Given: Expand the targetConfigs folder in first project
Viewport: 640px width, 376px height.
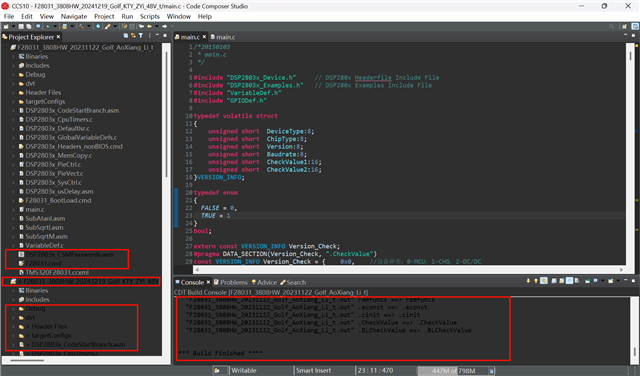Looking at the screenshot, I should pos(13,102).
